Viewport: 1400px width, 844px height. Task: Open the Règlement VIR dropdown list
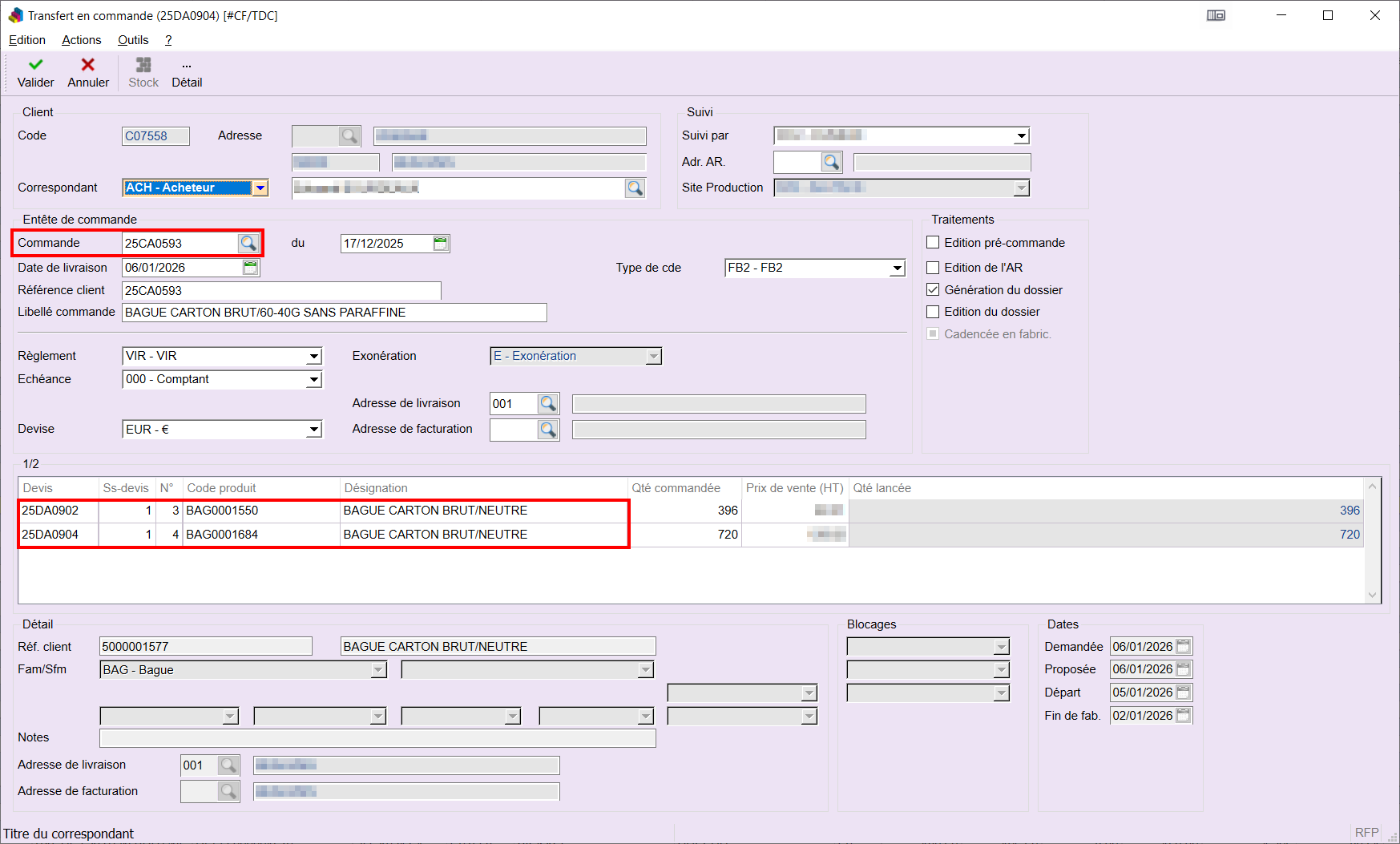point(314,357)
